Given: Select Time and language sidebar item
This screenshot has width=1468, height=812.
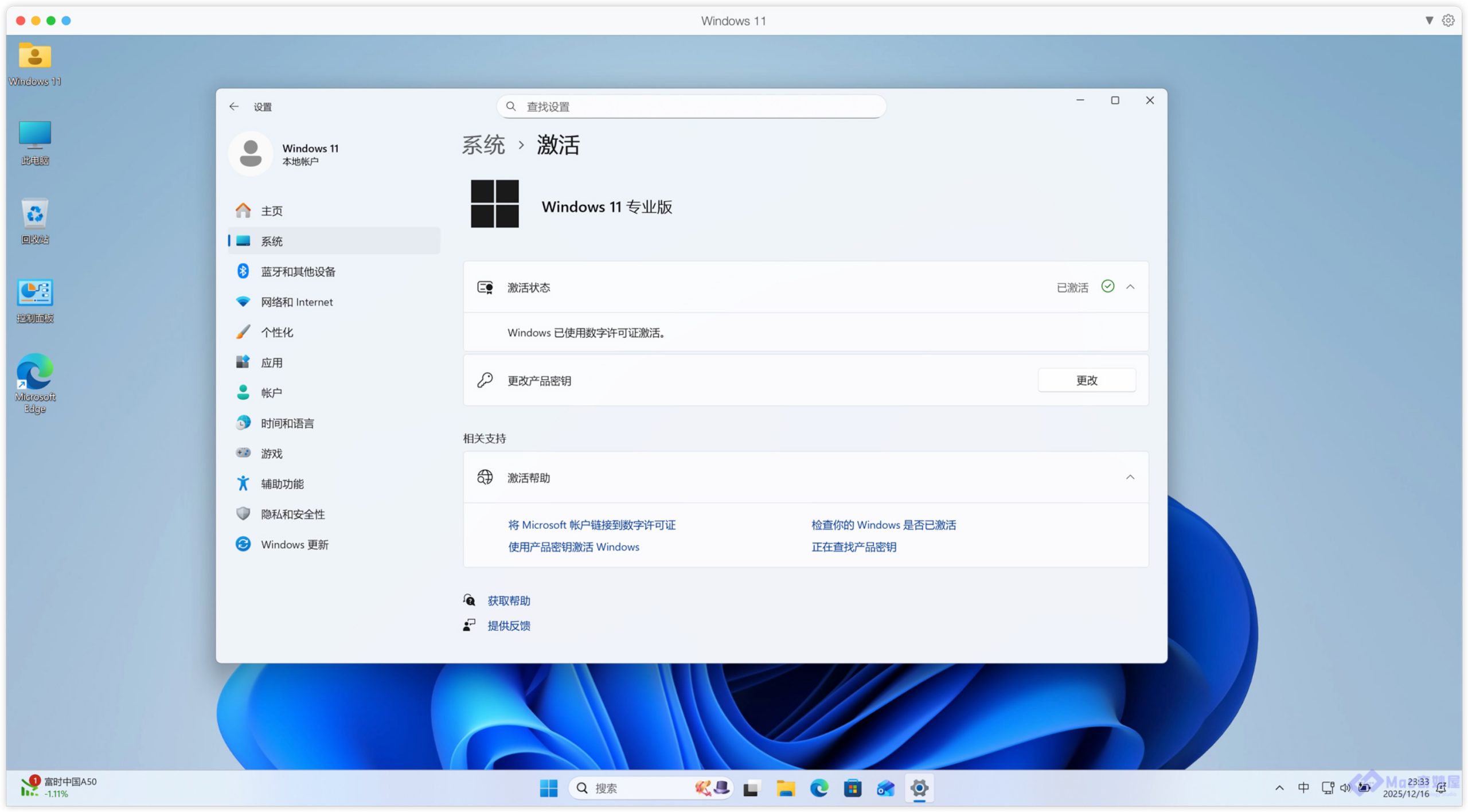Looking at the screenshot, I should coord(287,424).
